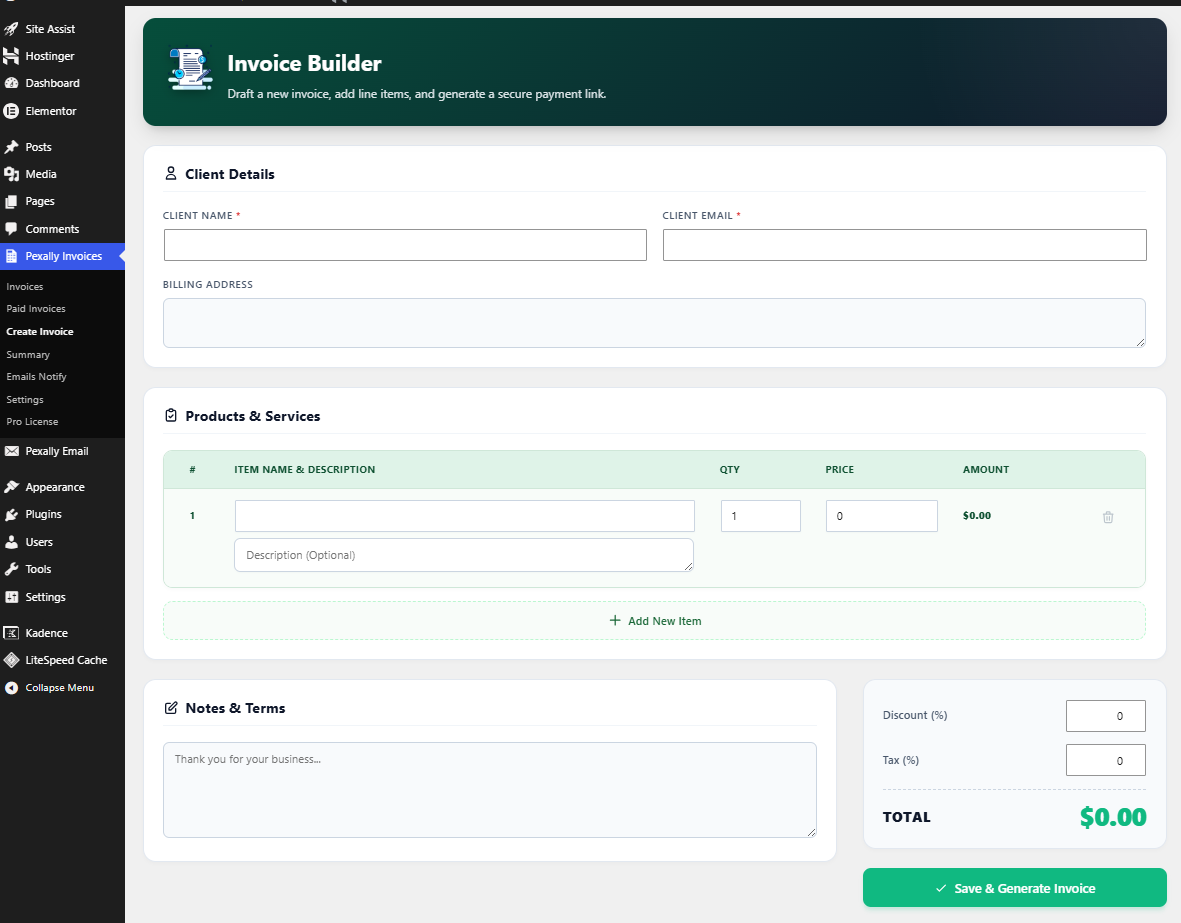Click the ITEM NAME & DESCRIPTION column header
This screenshot has width=1181, height=923.
304,469
